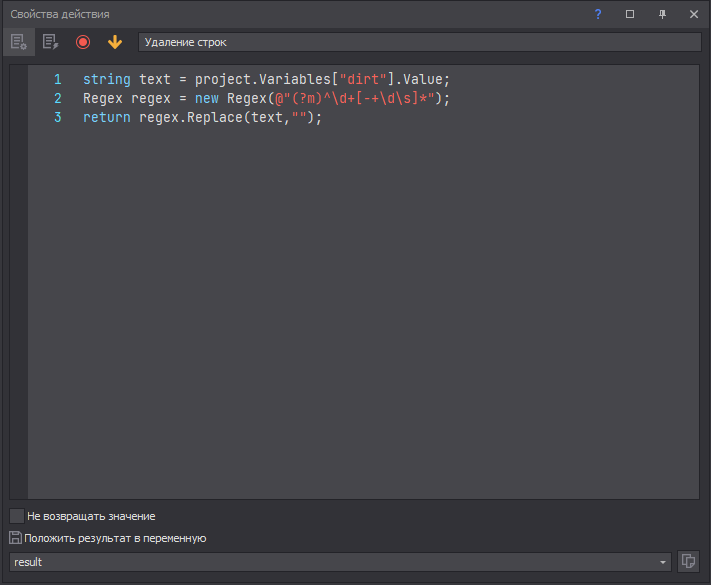Maximize the action properties window
Viewport: 711px width, 585px height.
pos(630,14)
